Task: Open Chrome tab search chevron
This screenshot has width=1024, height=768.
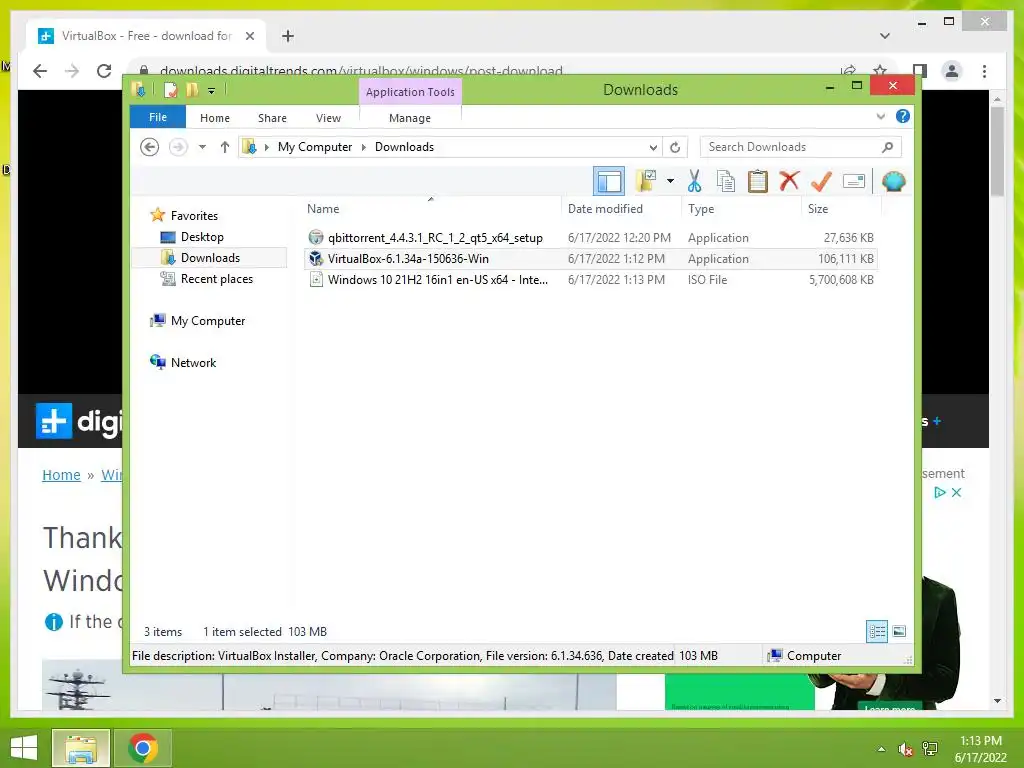Action: [x=885, y=36]
